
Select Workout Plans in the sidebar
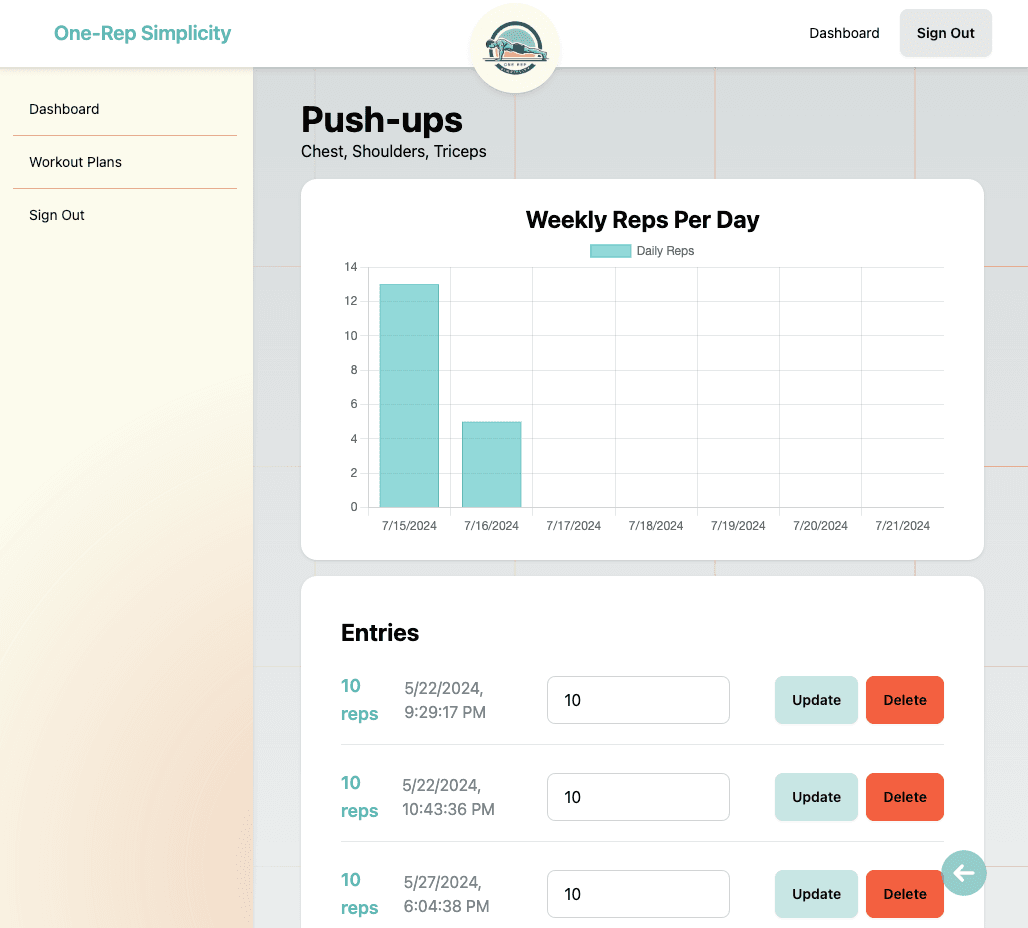[x=76, y=162]
